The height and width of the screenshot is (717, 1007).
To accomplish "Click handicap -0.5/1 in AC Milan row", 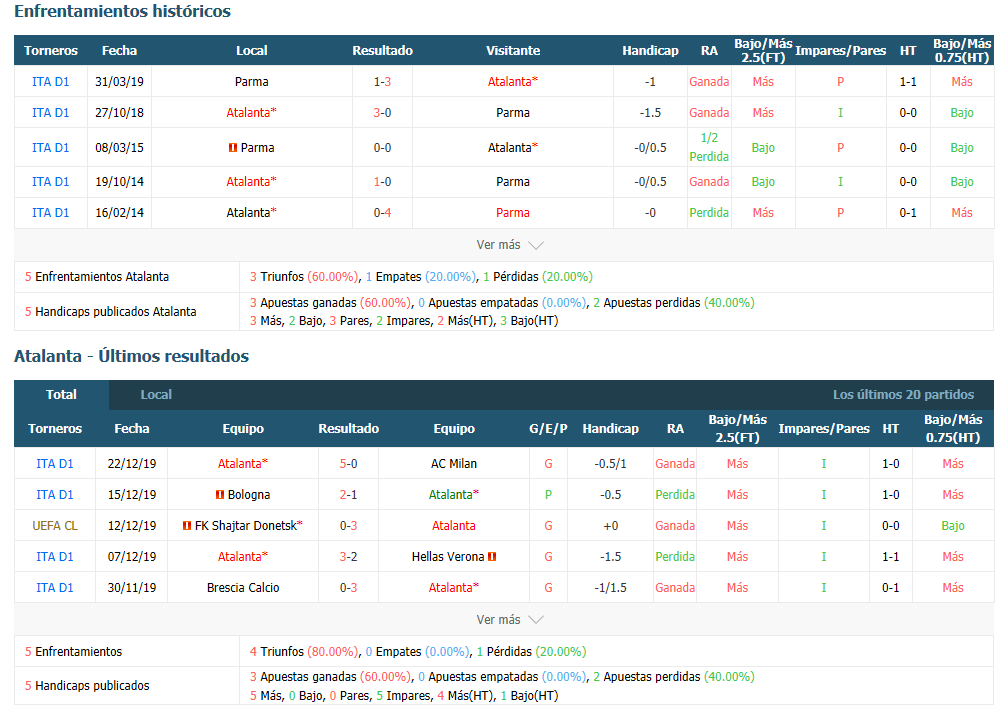I will coord(610,464).
